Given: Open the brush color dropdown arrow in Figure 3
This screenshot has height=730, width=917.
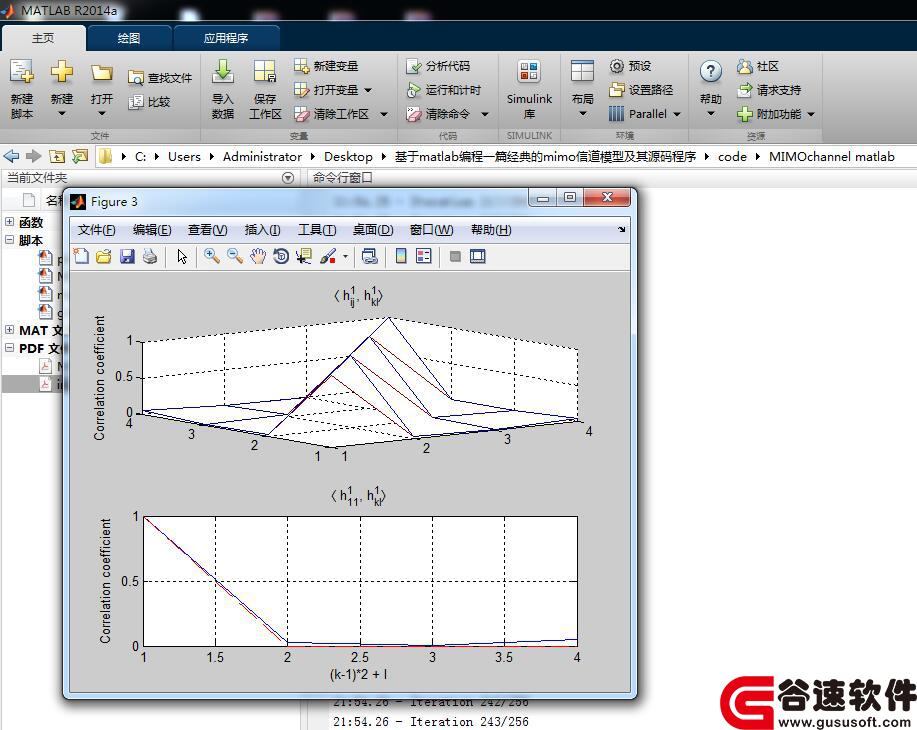Looking at the screenshot, I should (346, 256).
